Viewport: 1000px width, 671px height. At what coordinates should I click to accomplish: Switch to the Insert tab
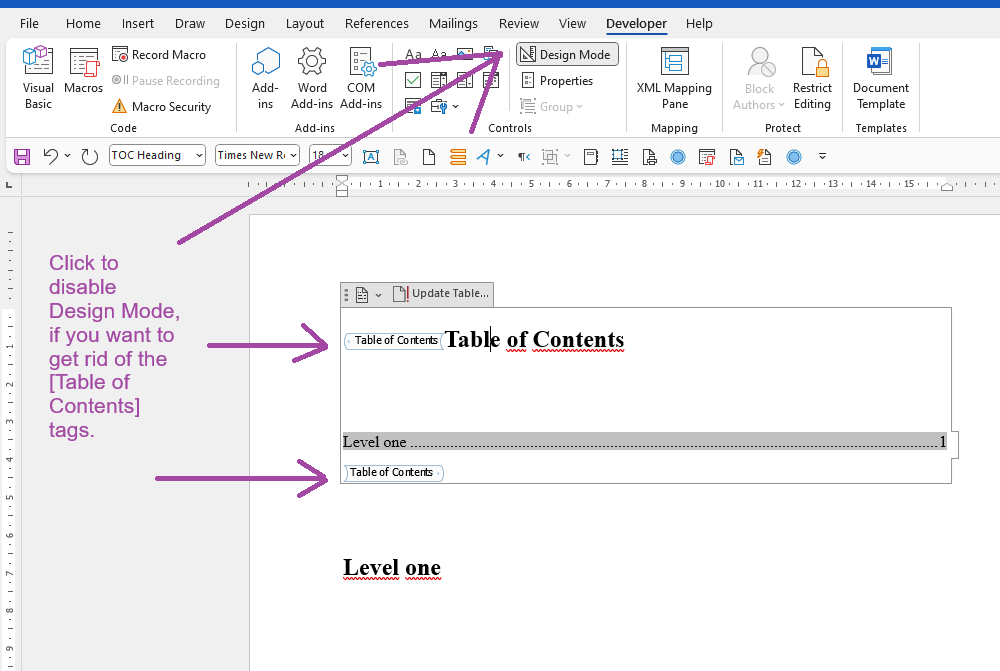tap(138, 24)
